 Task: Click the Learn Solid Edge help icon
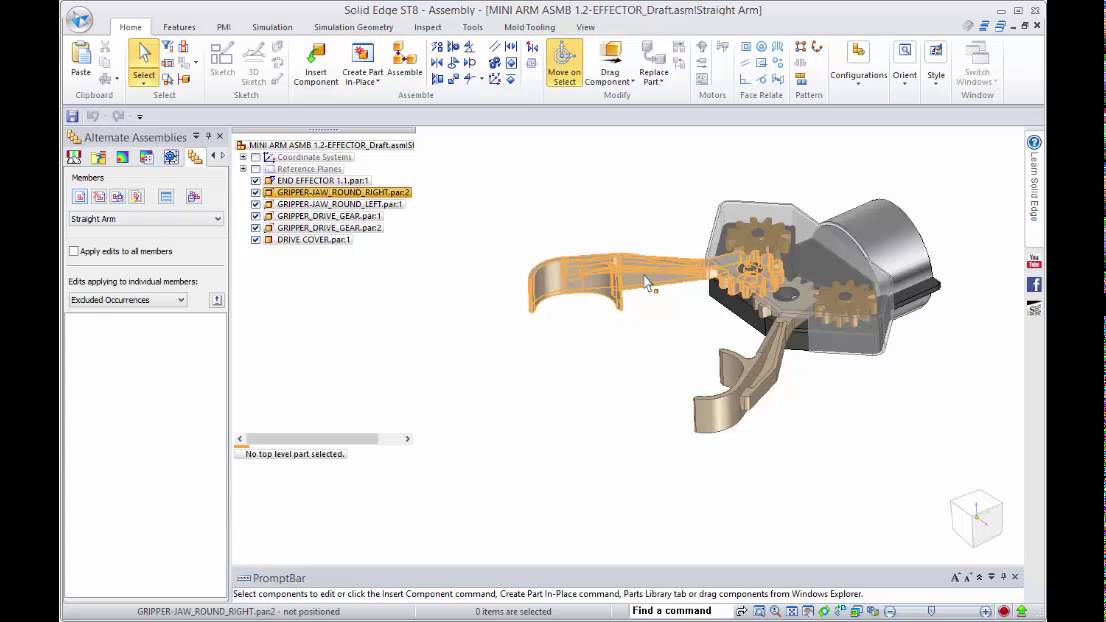pyautogui.click(x=1034, y=142)
